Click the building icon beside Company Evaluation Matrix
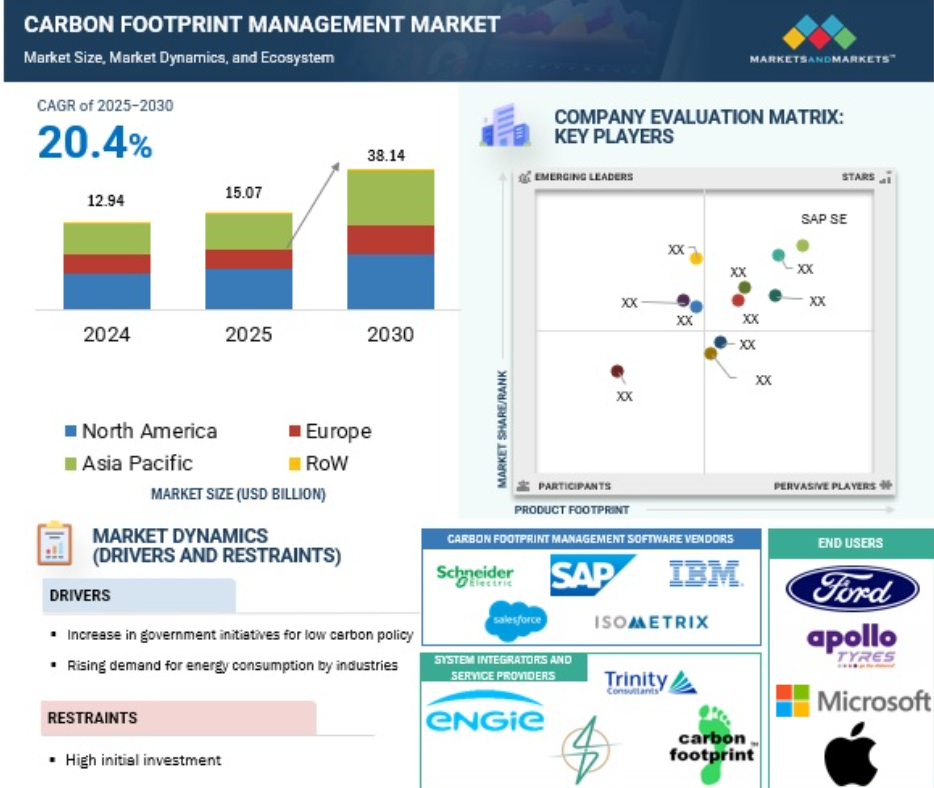Image resolution: width=934 pixels, height=788 pixels. (505, 125)
